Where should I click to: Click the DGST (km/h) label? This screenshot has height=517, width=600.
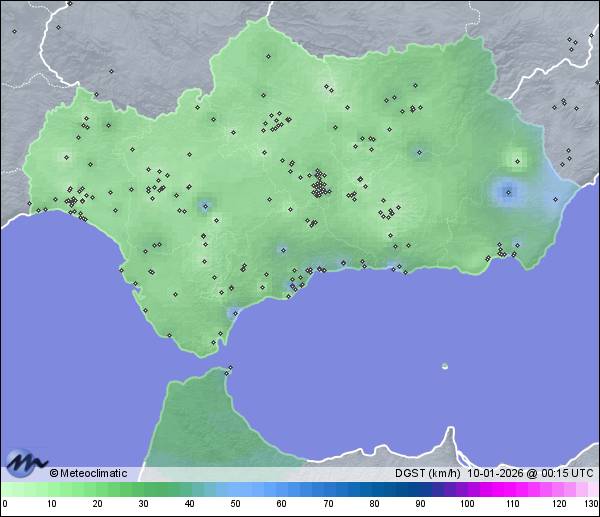(427, 473)
